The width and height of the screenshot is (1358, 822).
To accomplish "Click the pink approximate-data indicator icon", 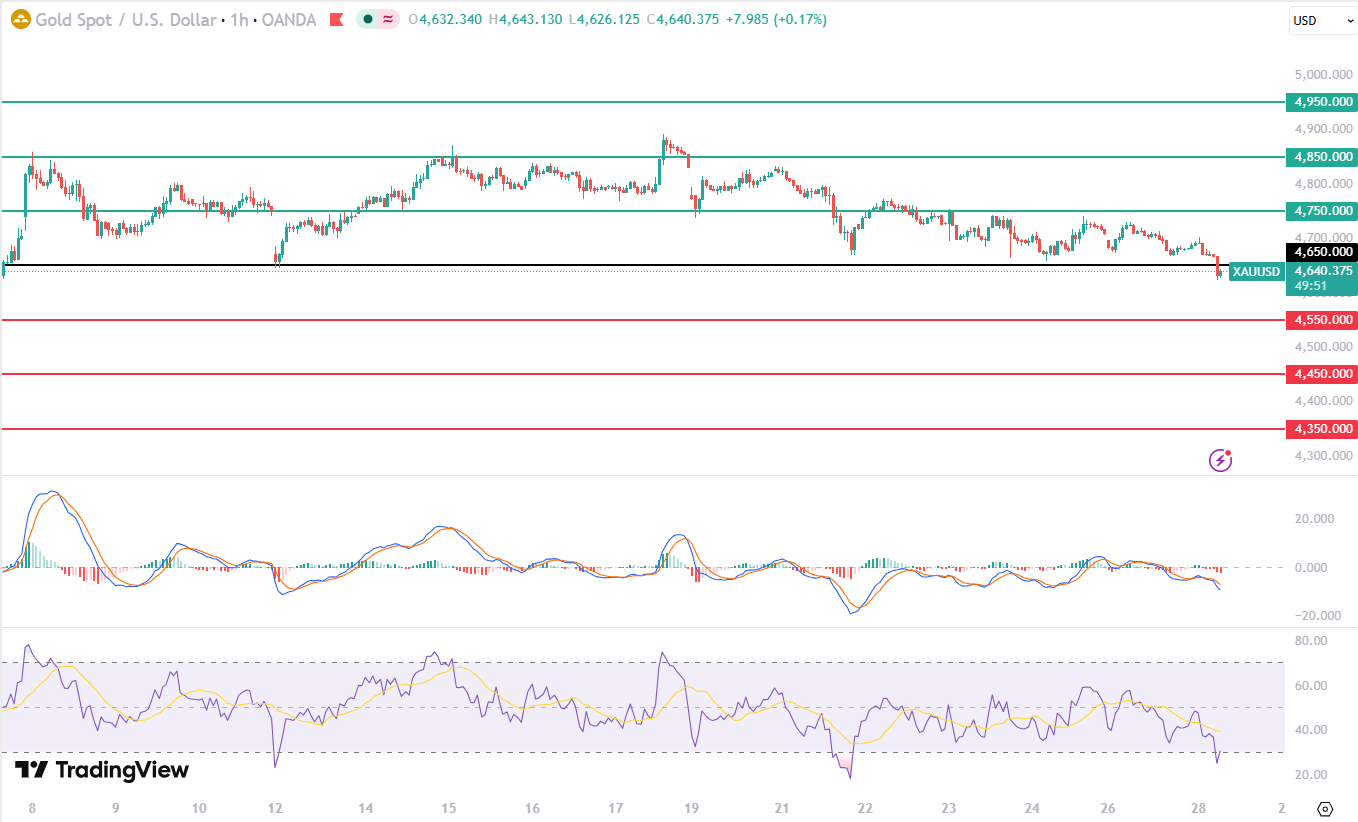I will coord(388,19).
